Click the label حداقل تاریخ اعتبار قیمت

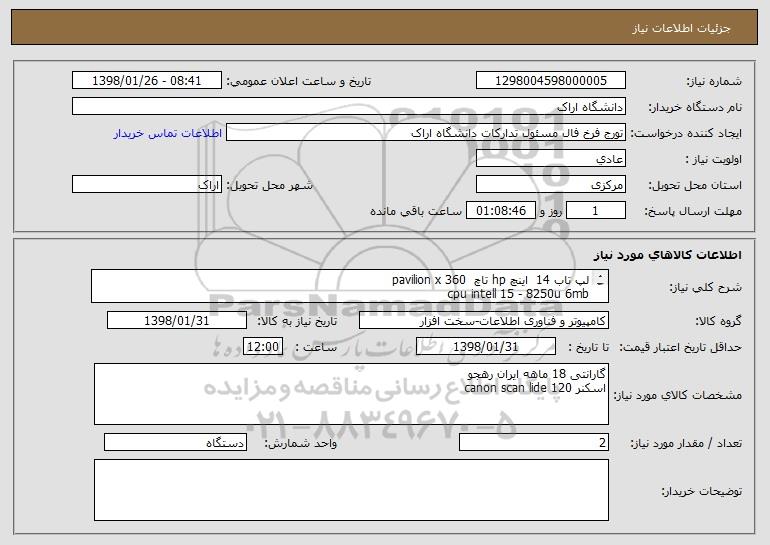point(681,348)
